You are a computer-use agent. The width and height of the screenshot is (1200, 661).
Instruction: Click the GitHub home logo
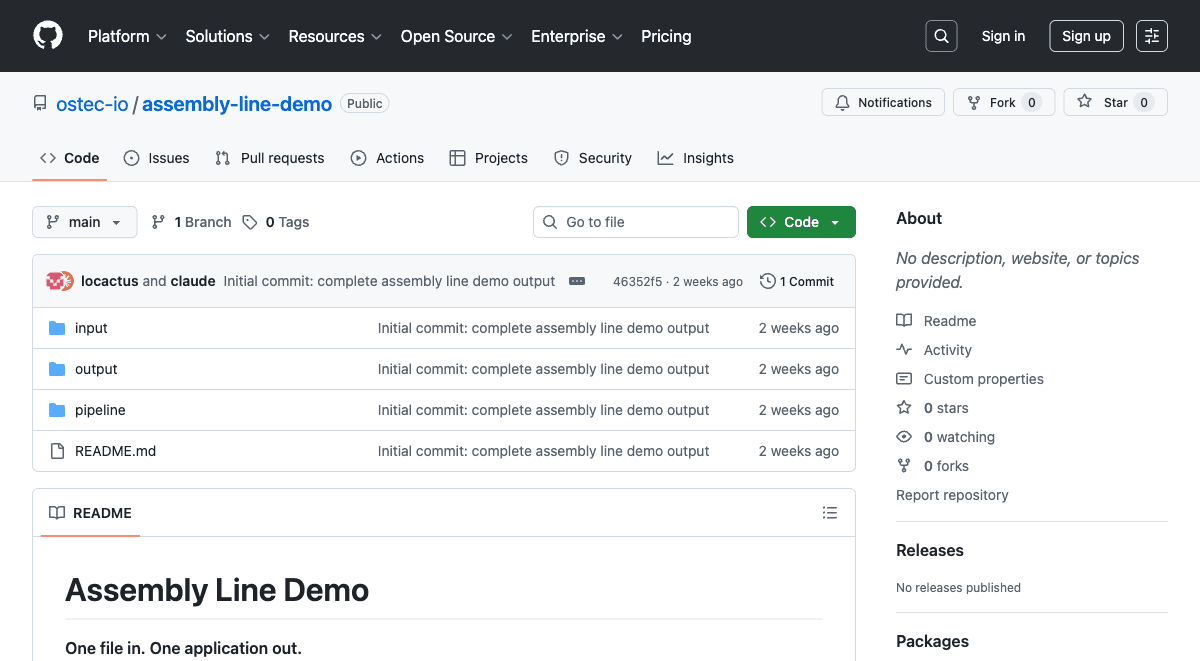pos(47,36)
